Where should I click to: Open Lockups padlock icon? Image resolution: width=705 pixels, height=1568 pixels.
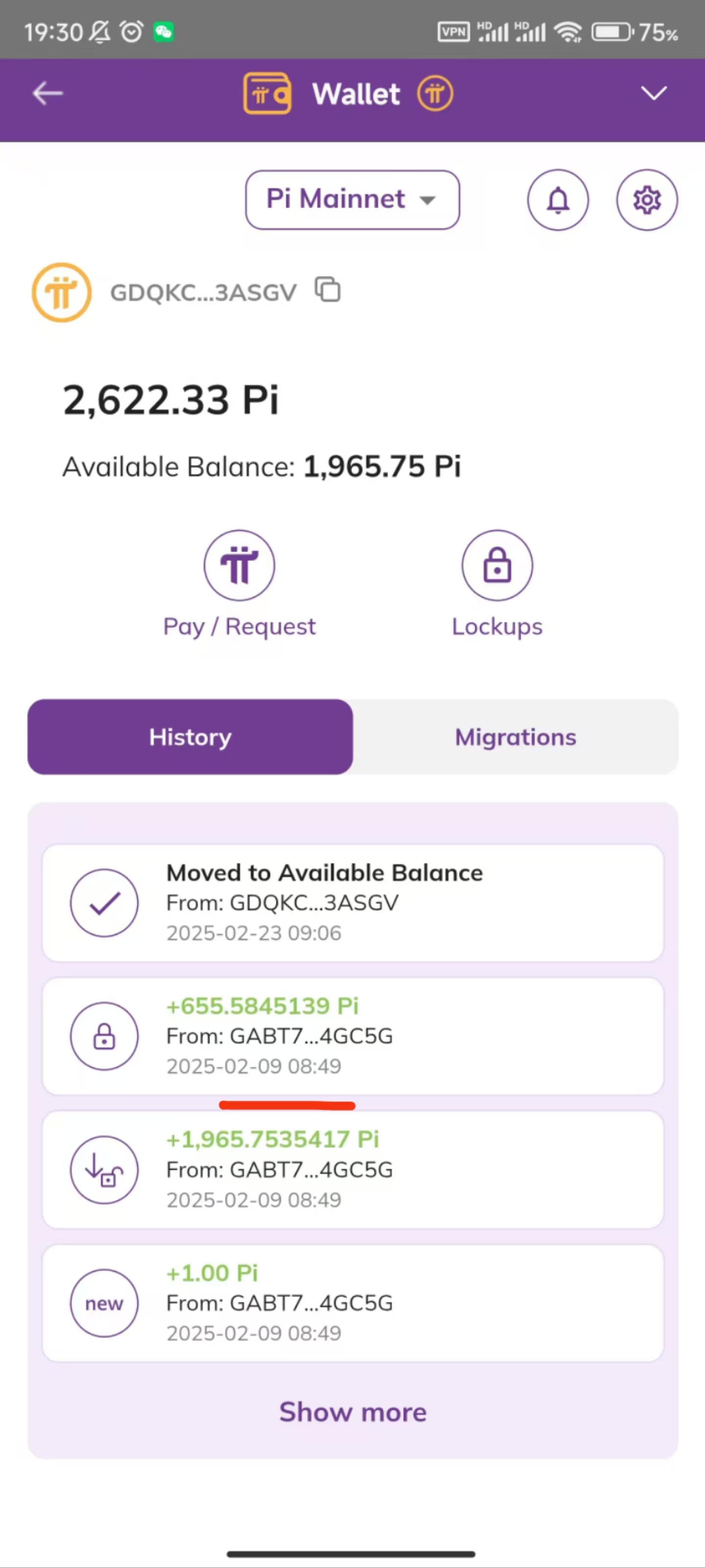tap(497, 565)
